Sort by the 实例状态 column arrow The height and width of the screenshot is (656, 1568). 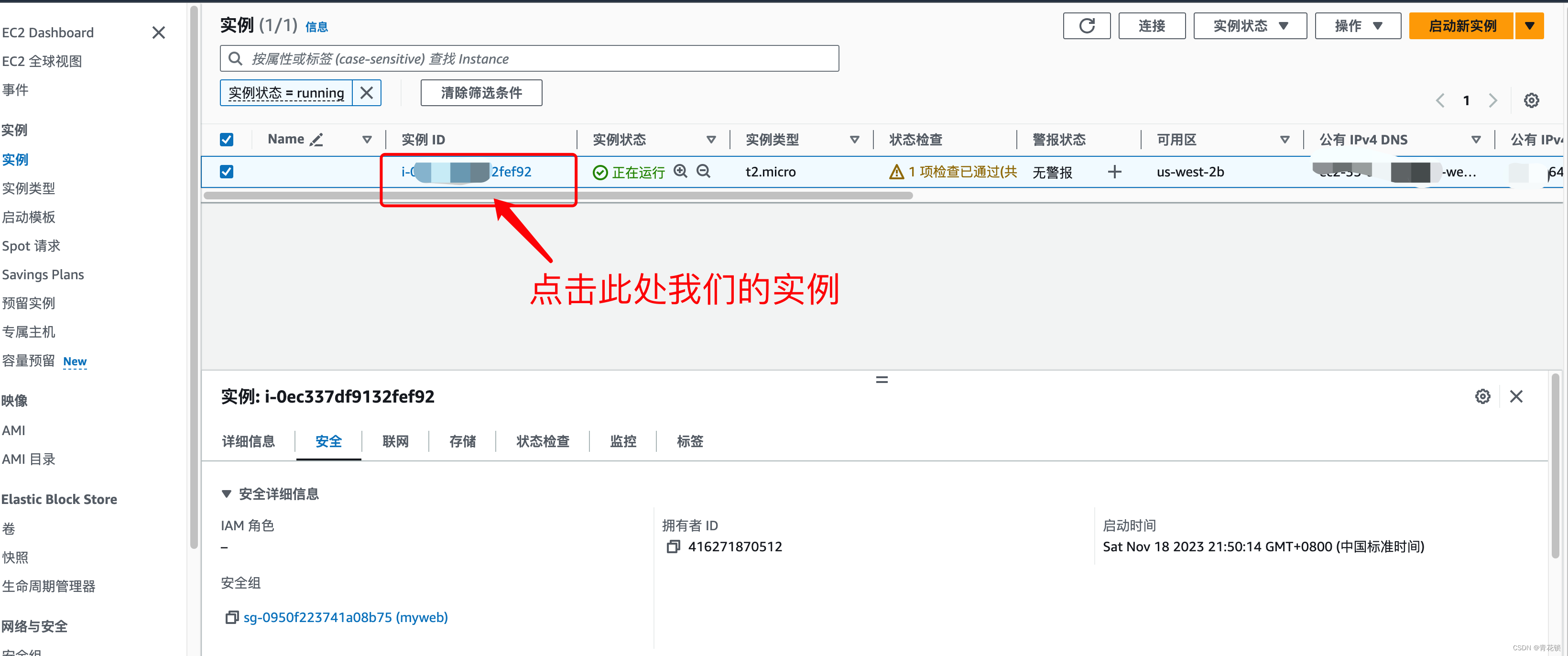711,139
